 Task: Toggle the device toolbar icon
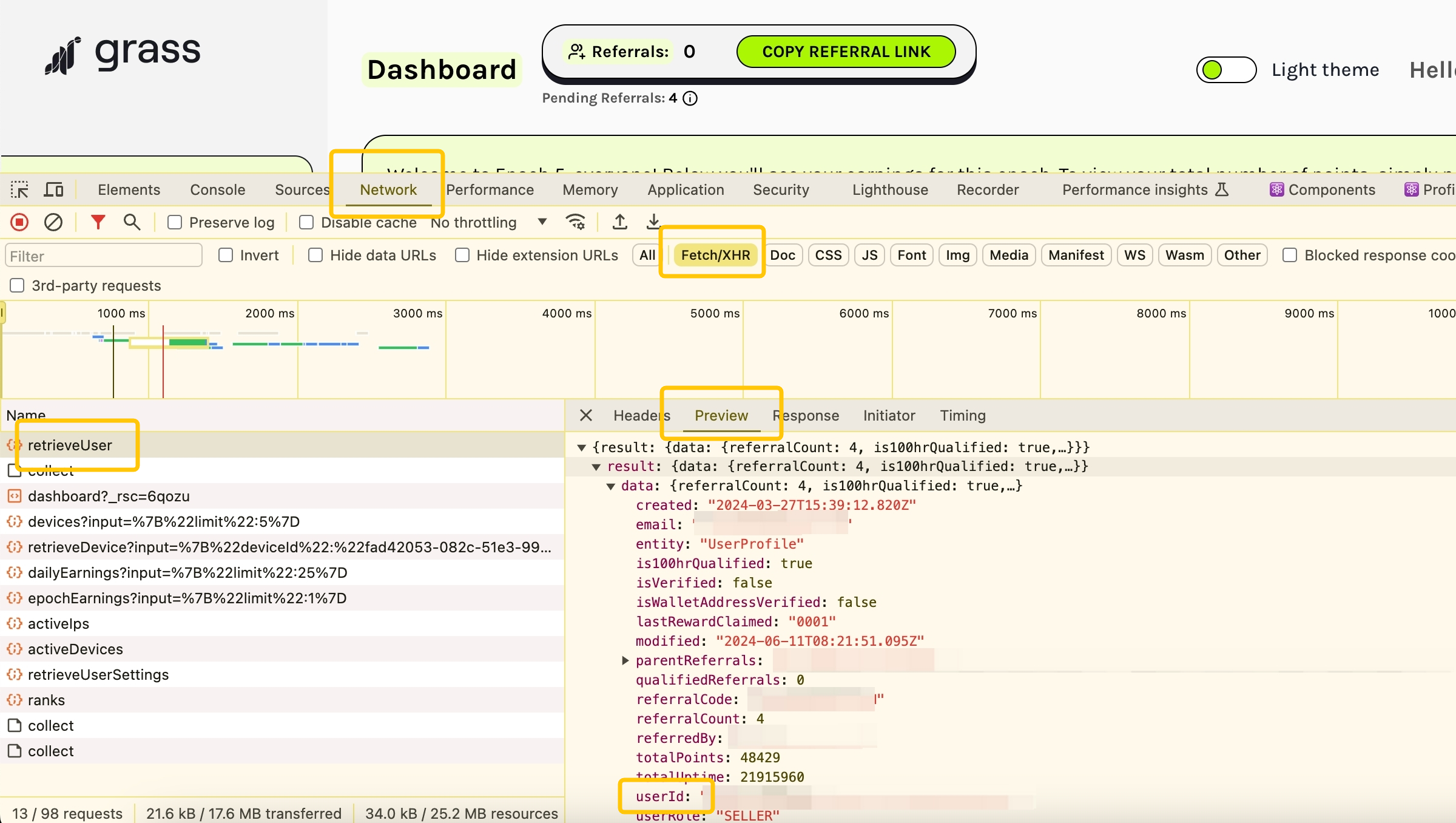[54, 190]
